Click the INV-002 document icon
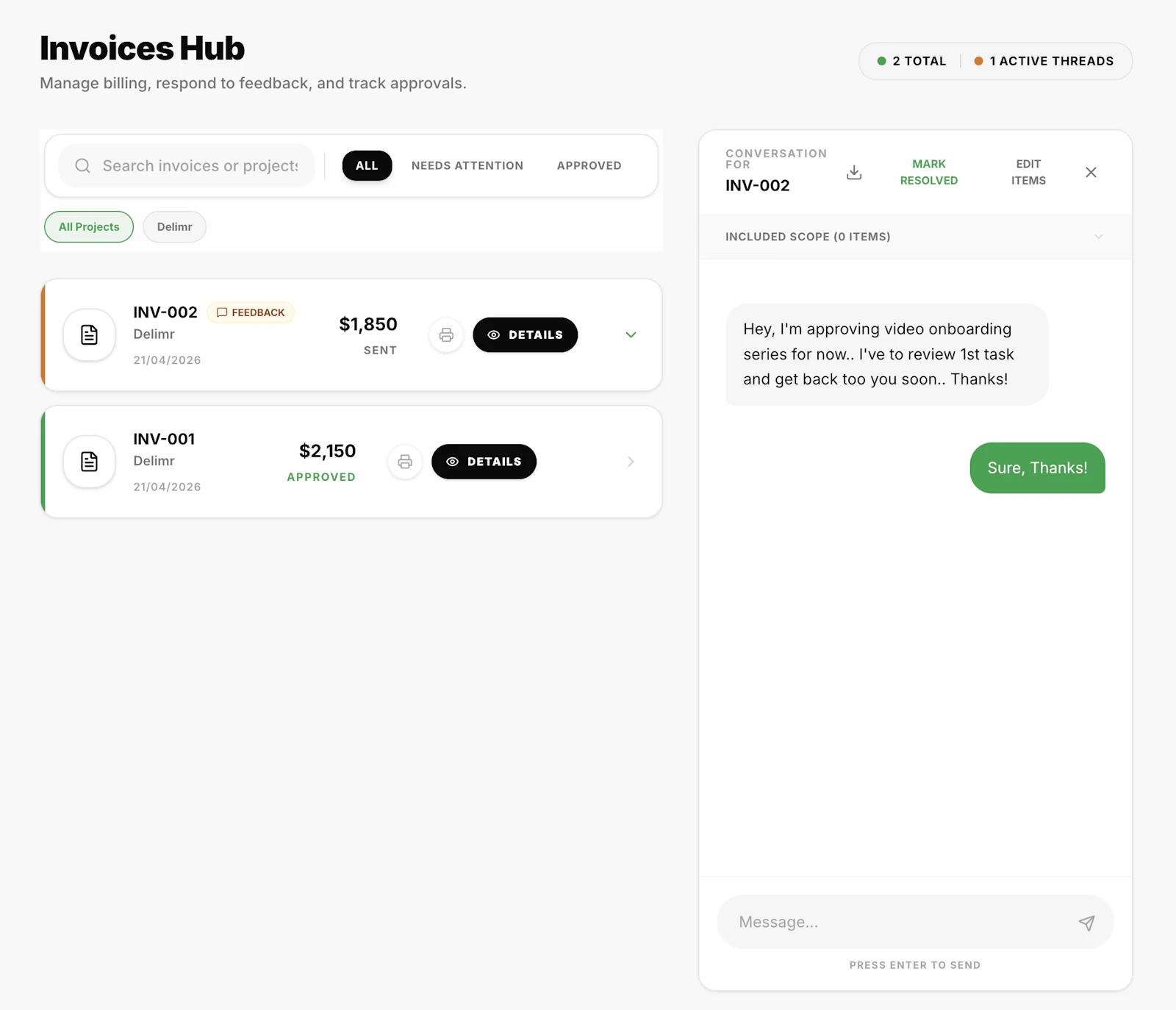Screen dimensions: 1176x1010 click(89, 335)
